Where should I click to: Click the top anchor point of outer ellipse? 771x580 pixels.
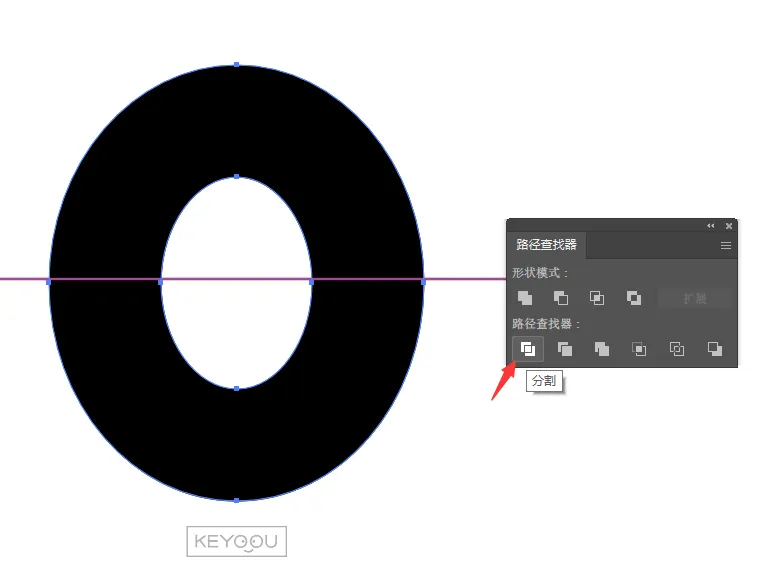(x=236, y=64)
